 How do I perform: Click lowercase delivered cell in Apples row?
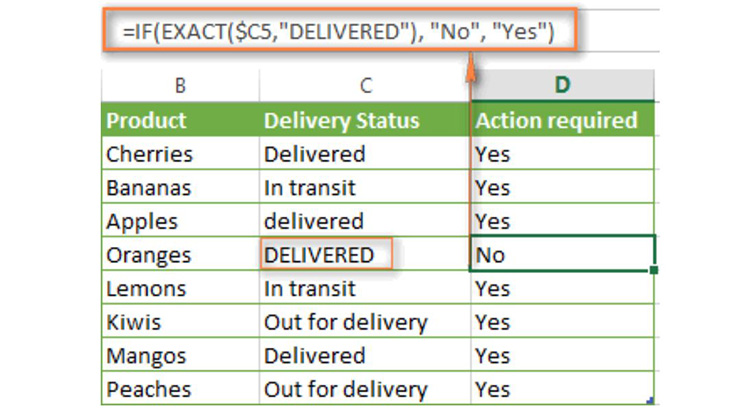pos(365,220)
